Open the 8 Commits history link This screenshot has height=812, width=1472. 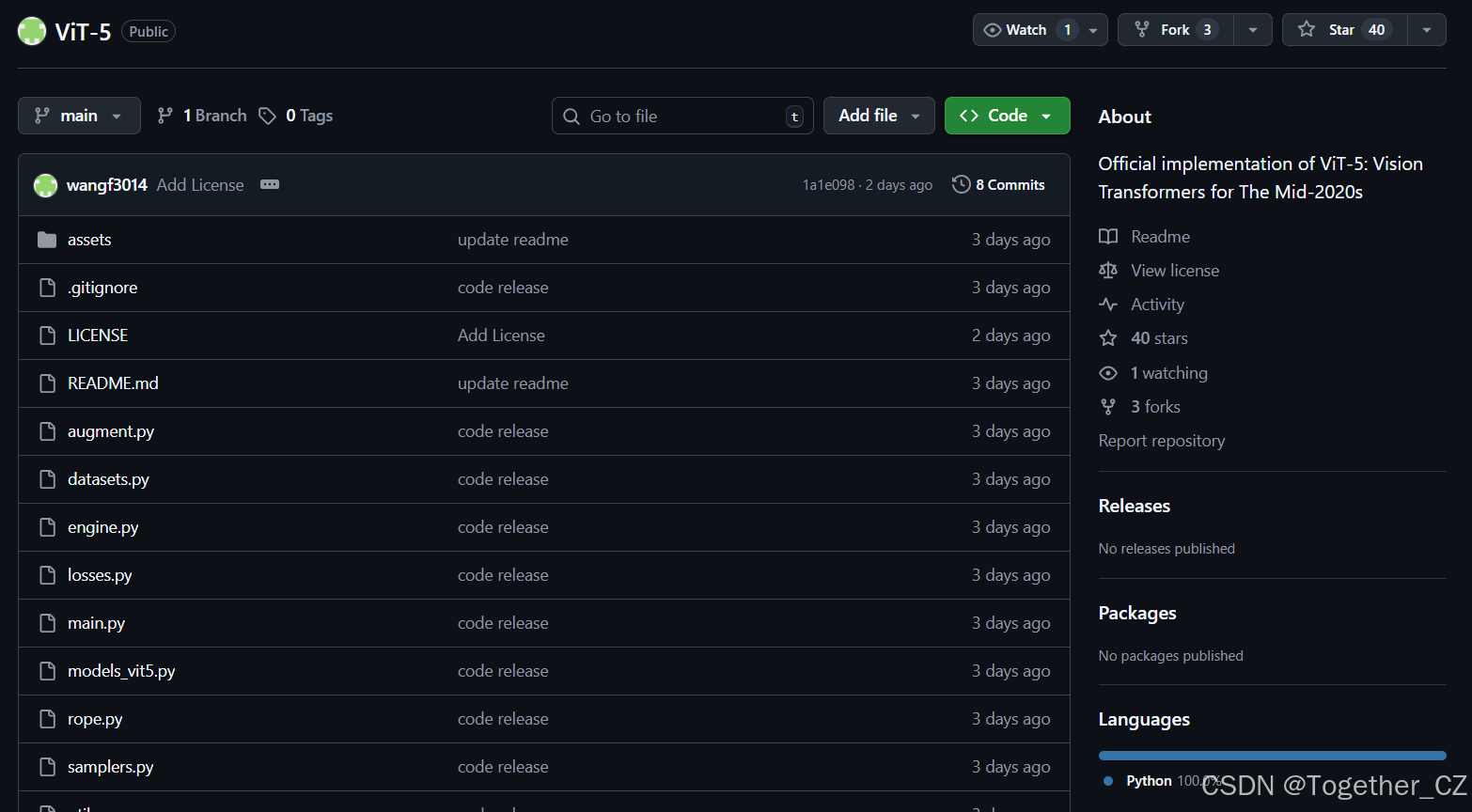tap(998, 185)
